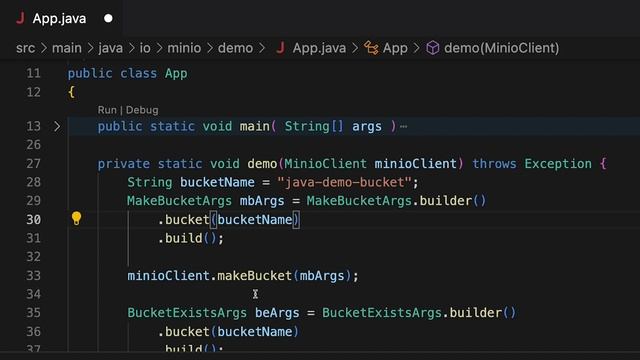Click the Debug CodeLens link above main
The height and width of the screenshot is (360, 640).
[142, 110]
